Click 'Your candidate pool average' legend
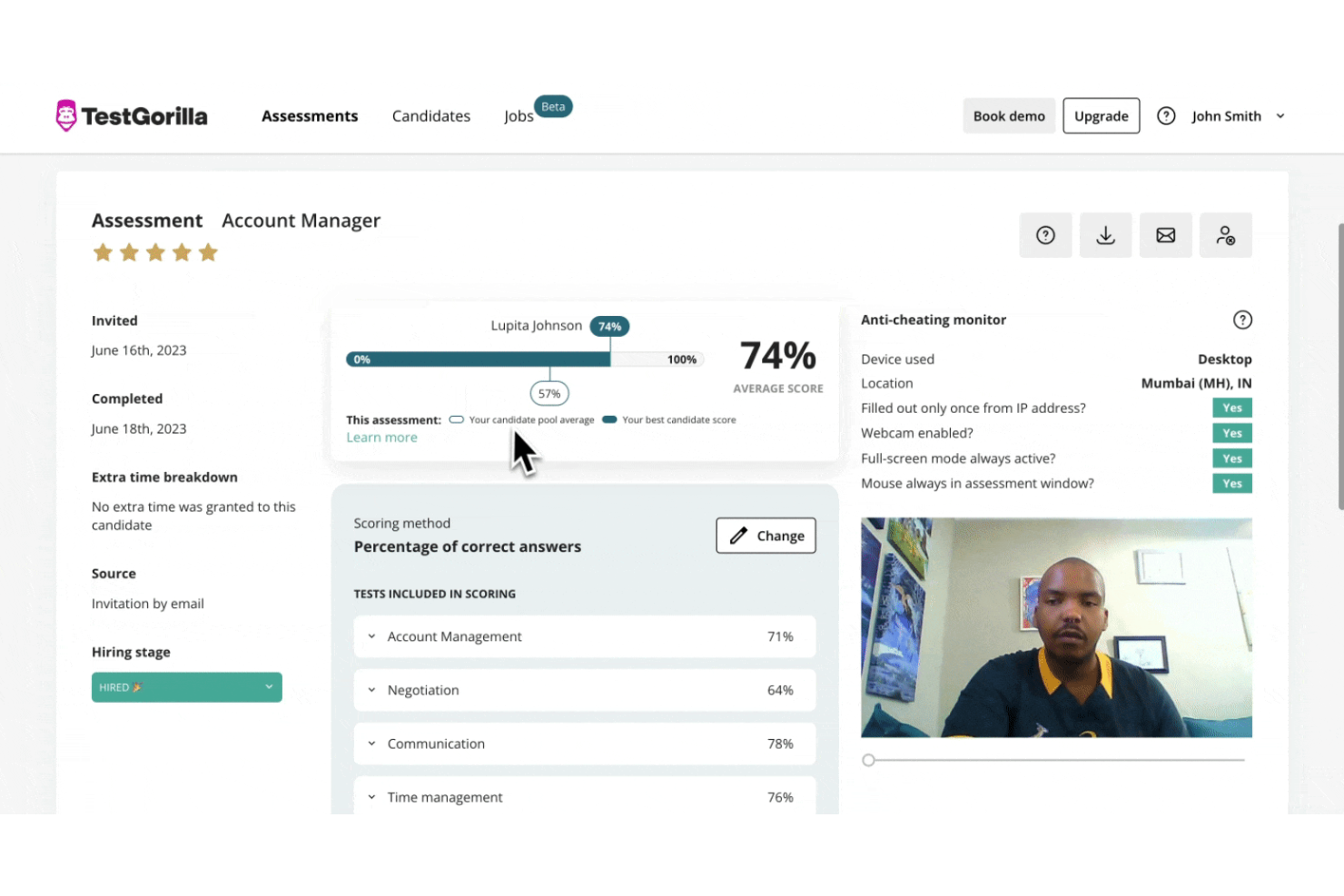1344x896 pixels. click(x=531, y=420)
